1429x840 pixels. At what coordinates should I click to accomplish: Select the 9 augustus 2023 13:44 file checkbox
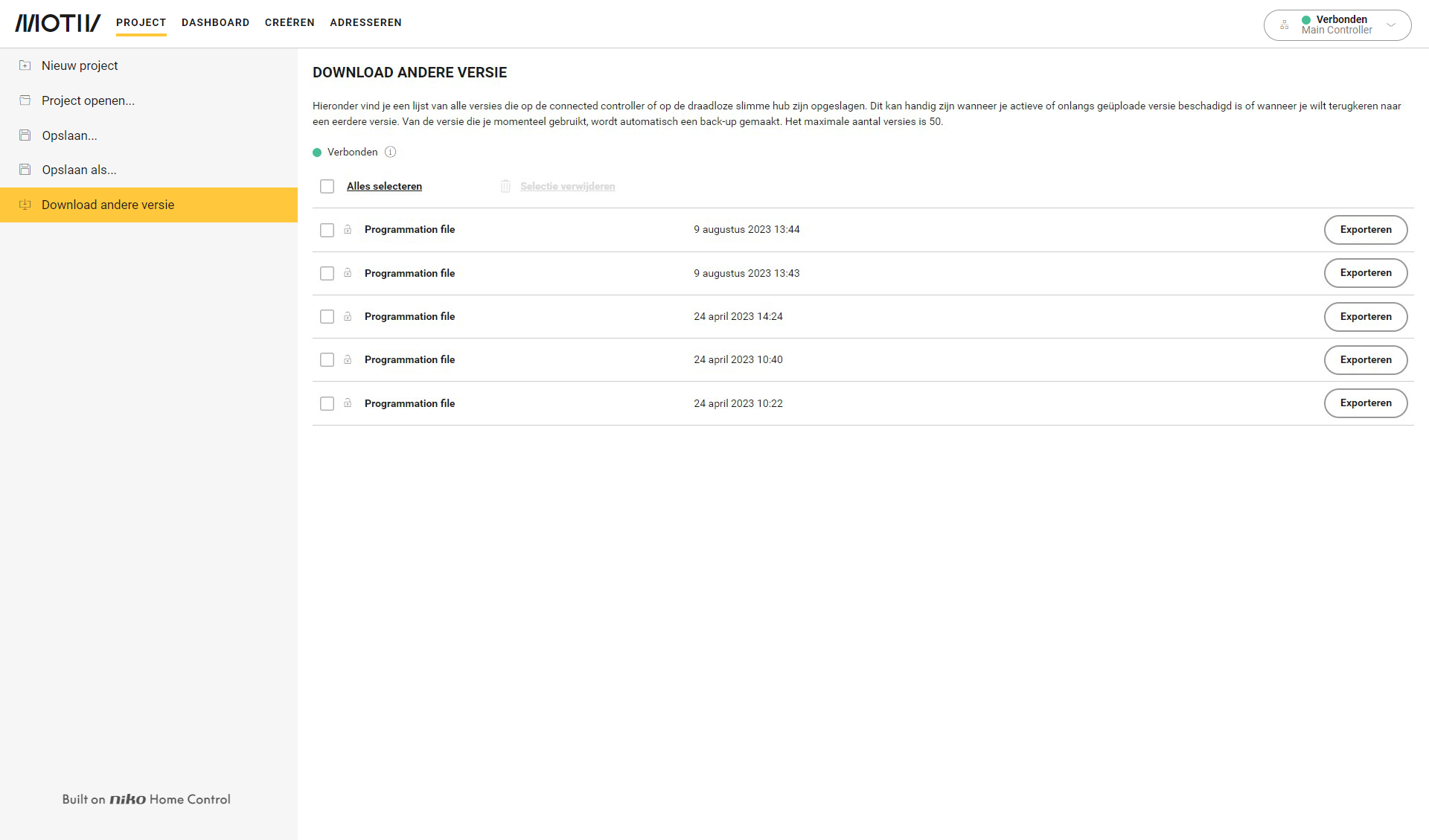point(327,230)
